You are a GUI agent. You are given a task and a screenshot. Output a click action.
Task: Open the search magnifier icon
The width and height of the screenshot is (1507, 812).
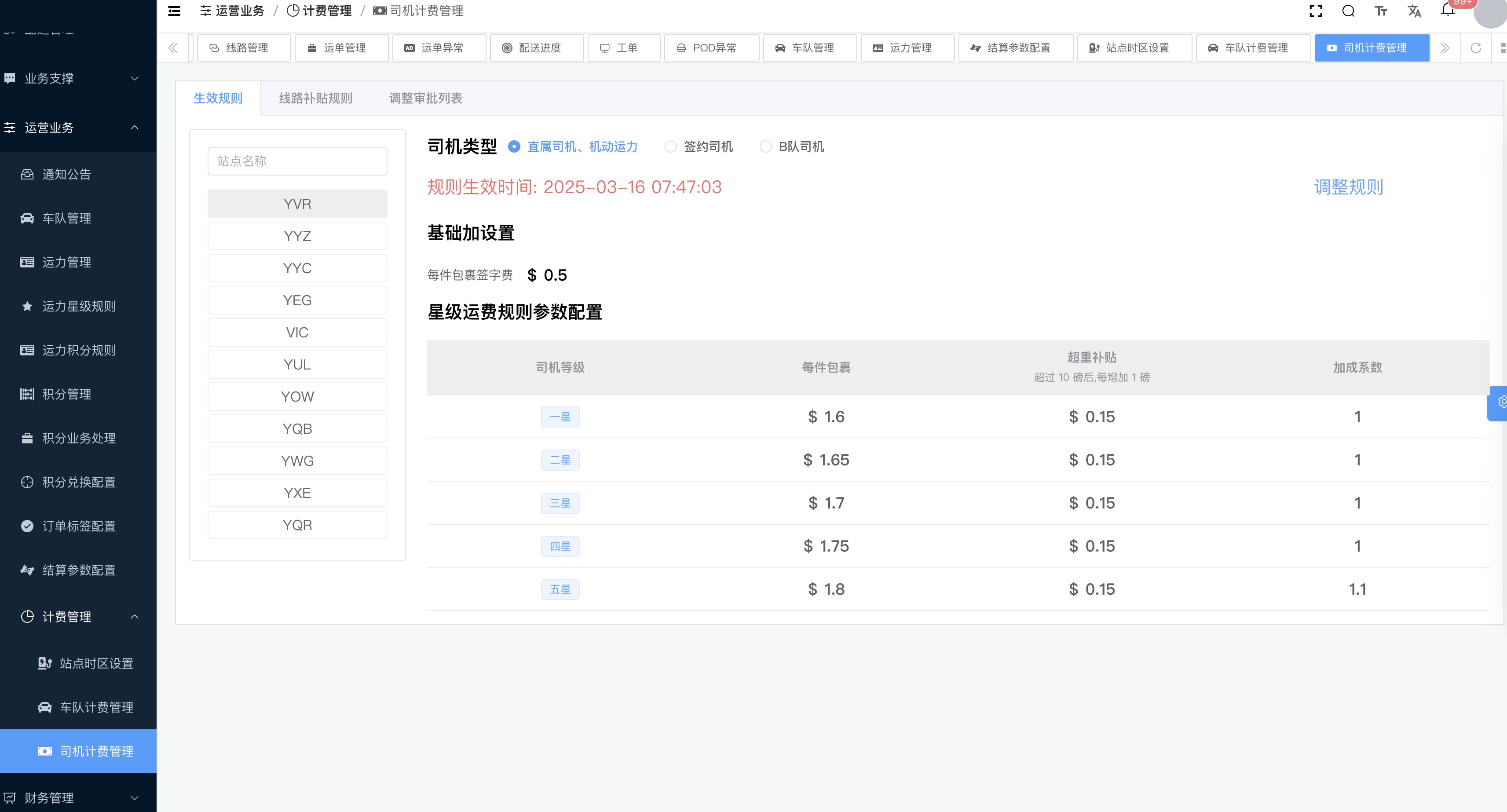1349,11
